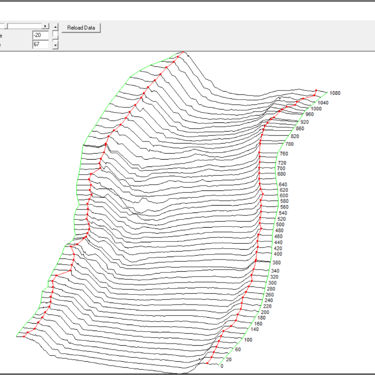
Task: Click the Reload Data button
Action: click(81, 28)
